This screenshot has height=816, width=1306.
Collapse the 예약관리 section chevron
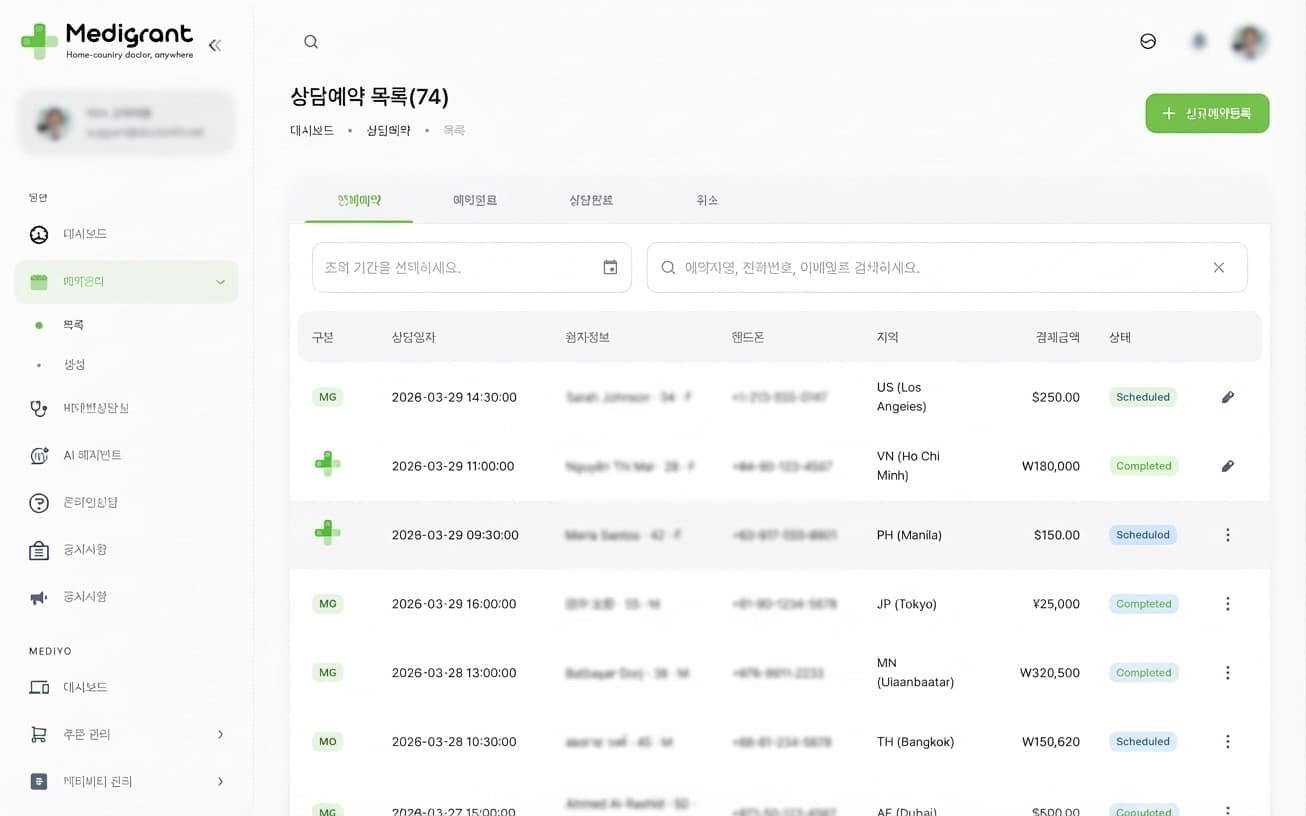220,282
